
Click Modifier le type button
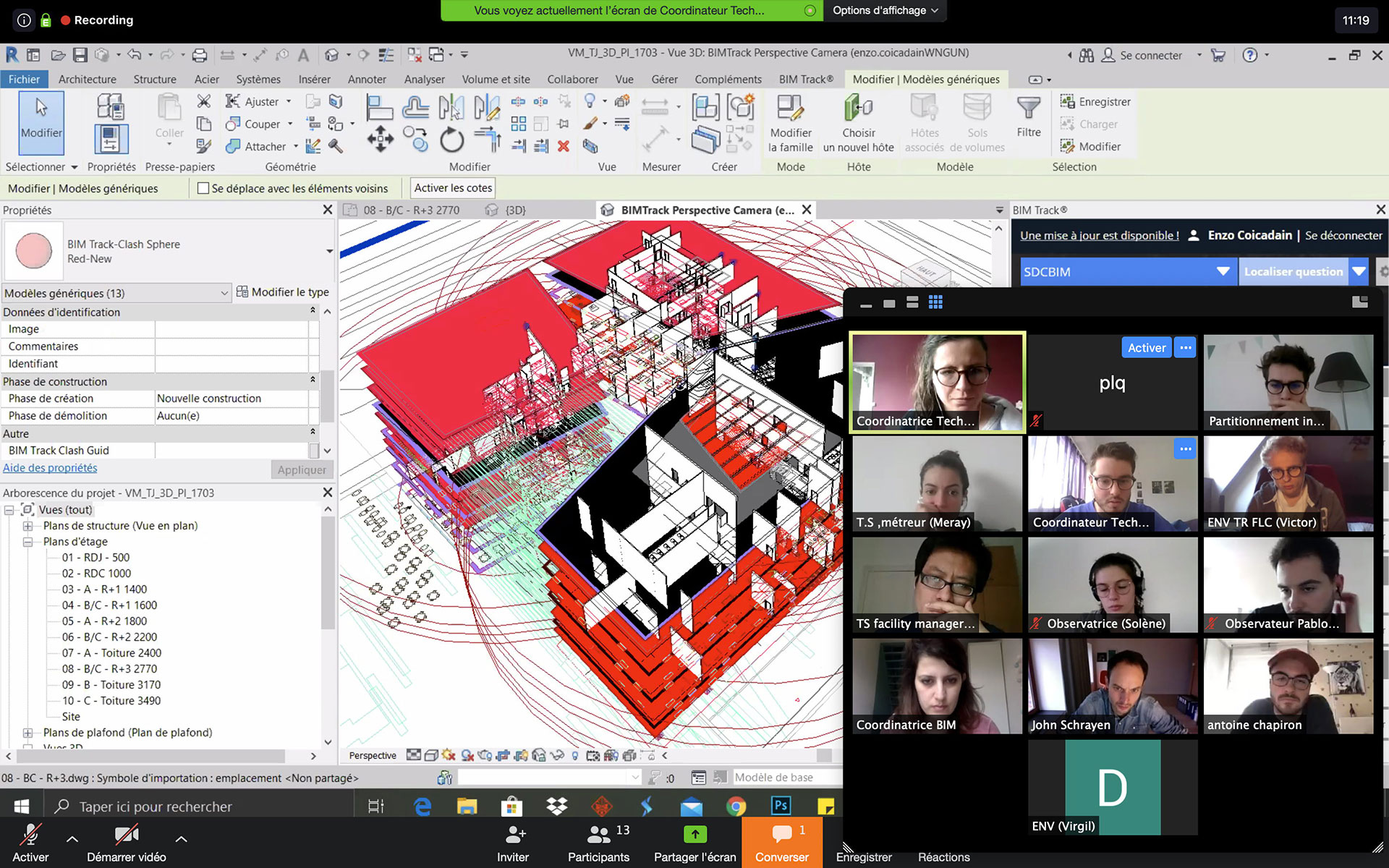[283, 292]
